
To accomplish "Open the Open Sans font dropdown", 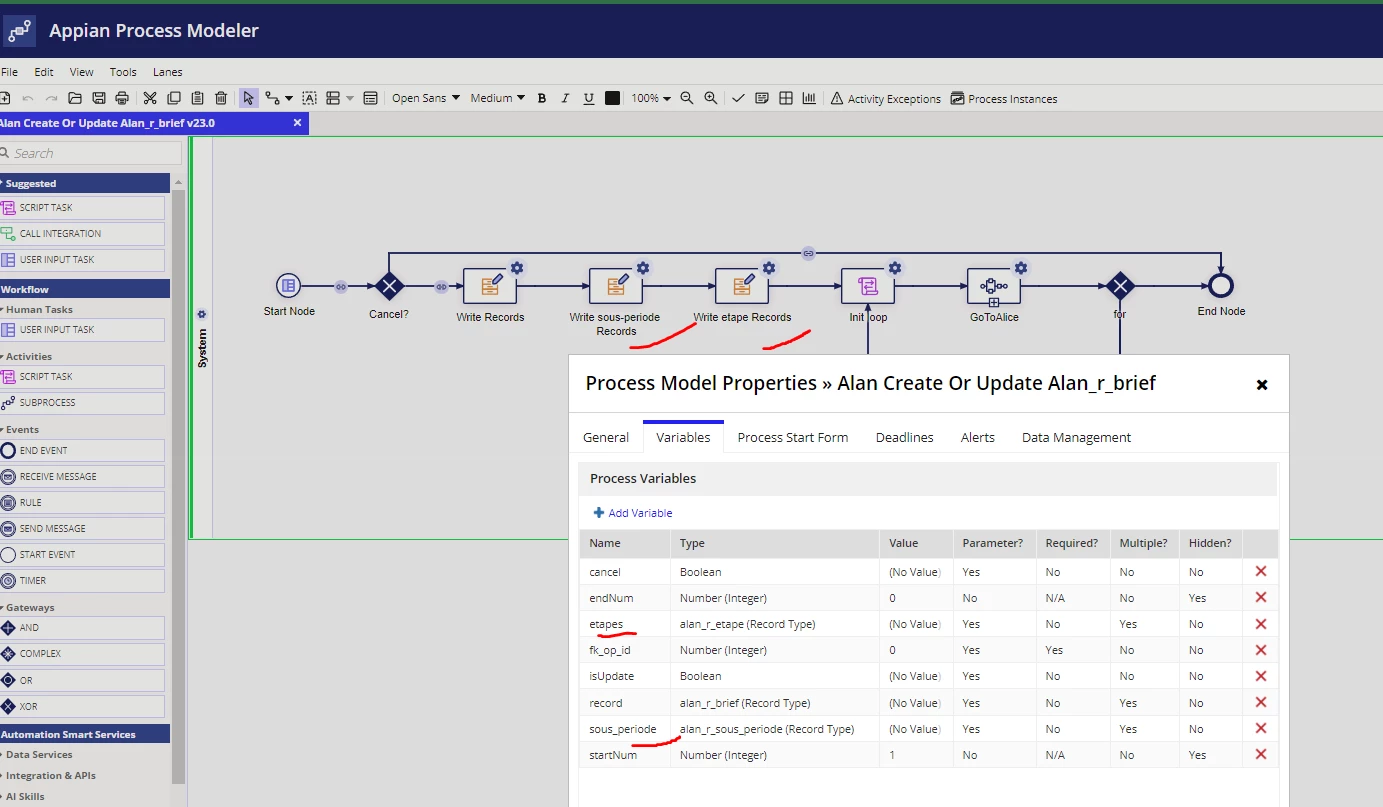I will point(426,98).
